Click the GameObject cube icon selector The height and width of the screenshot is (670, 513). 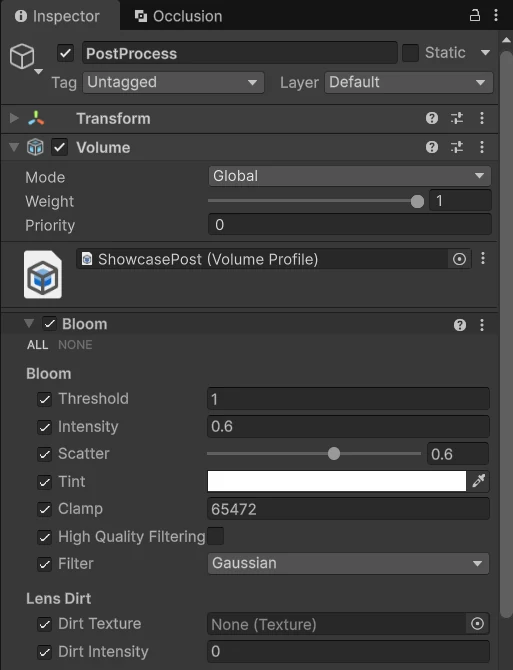tap(22, 56)
